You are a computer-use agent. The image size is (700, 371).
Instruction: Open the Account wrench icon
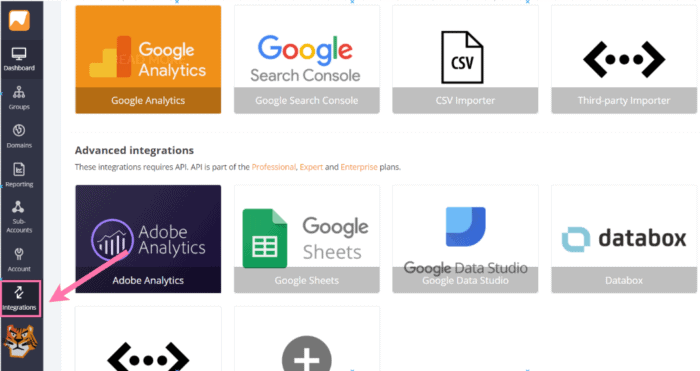point(19,259)
